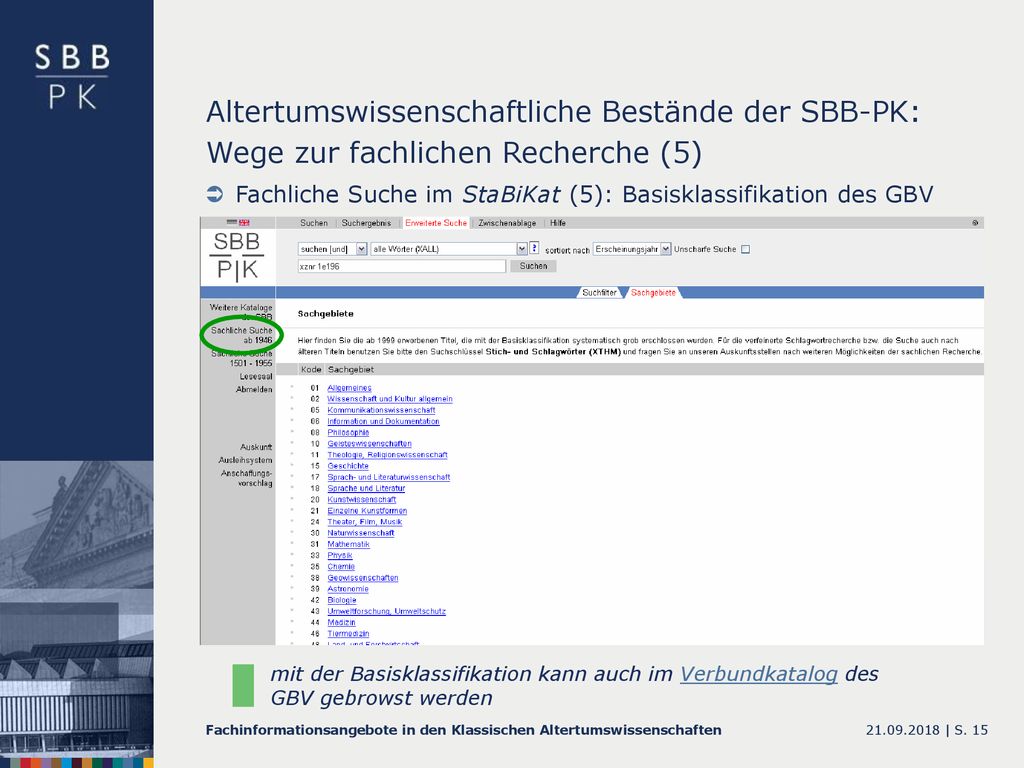Open subject 38 Geowissenschaften
The height and width of the screenshot is (768, 1024).
coord(362,577)
